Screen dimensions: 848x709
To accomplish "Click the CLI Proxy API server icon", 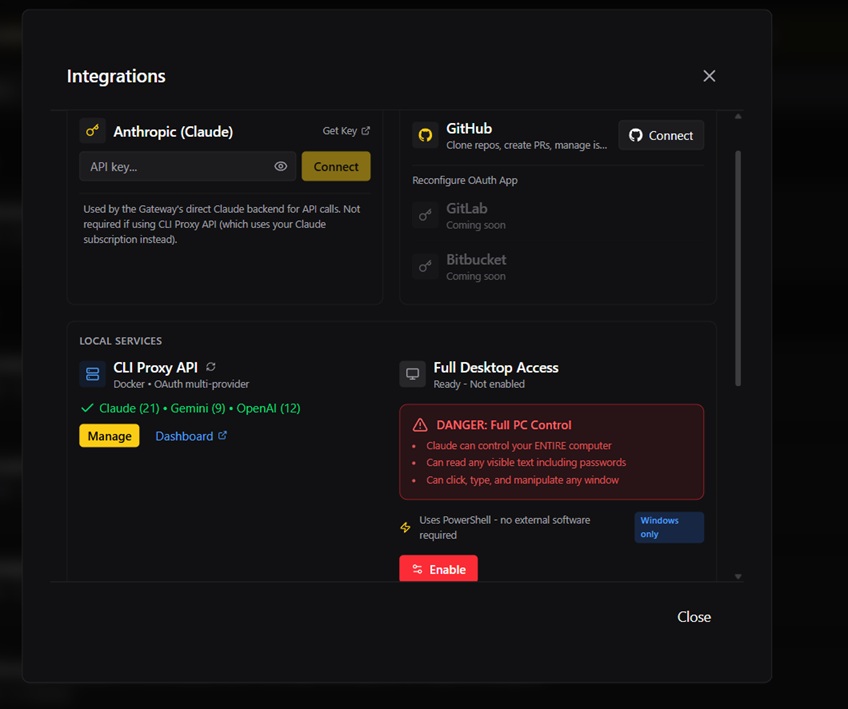I will [x=92, y=373].
